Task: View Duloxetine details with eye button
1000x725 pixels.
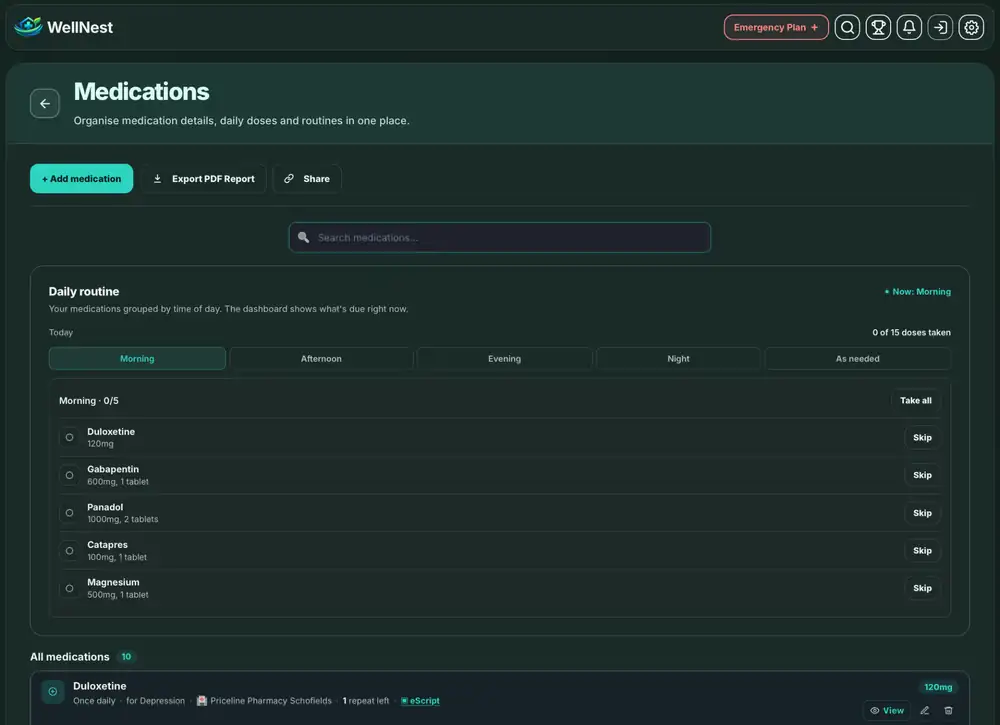Action: [887, 710]
